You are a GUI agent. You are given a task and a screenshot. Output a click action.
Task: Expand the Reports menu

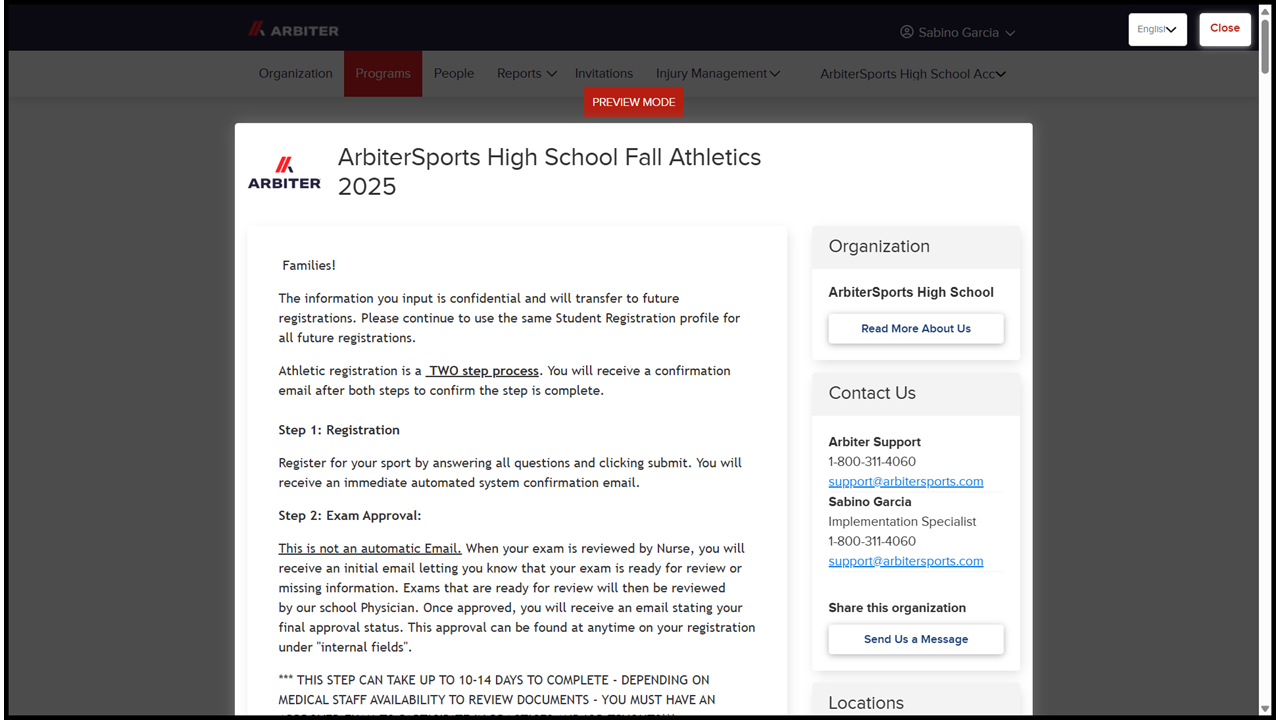coord(527,73)
